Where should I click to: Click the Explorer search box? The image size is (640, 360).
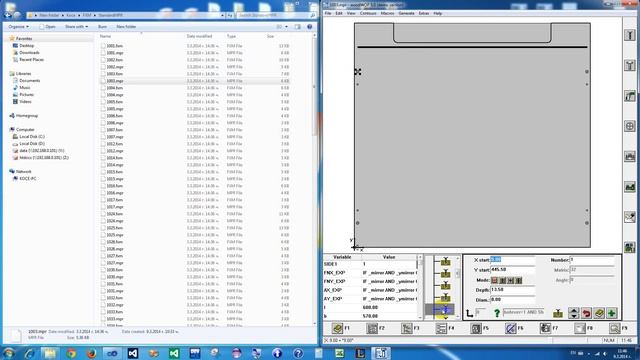pos(277,15)
